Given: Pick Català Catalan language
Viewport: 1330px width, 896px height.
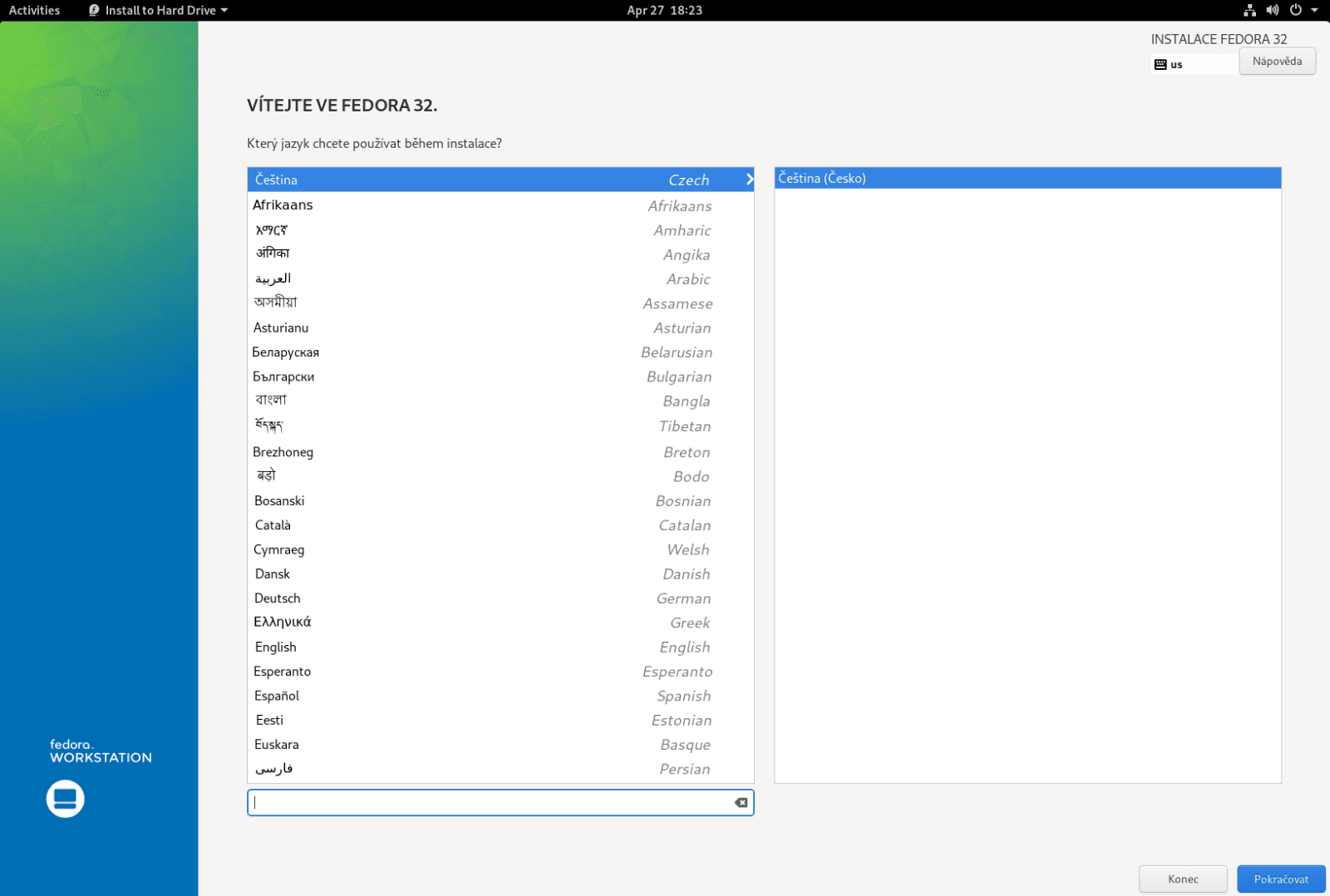Looking at the screenshot, I should coord(500,525).
